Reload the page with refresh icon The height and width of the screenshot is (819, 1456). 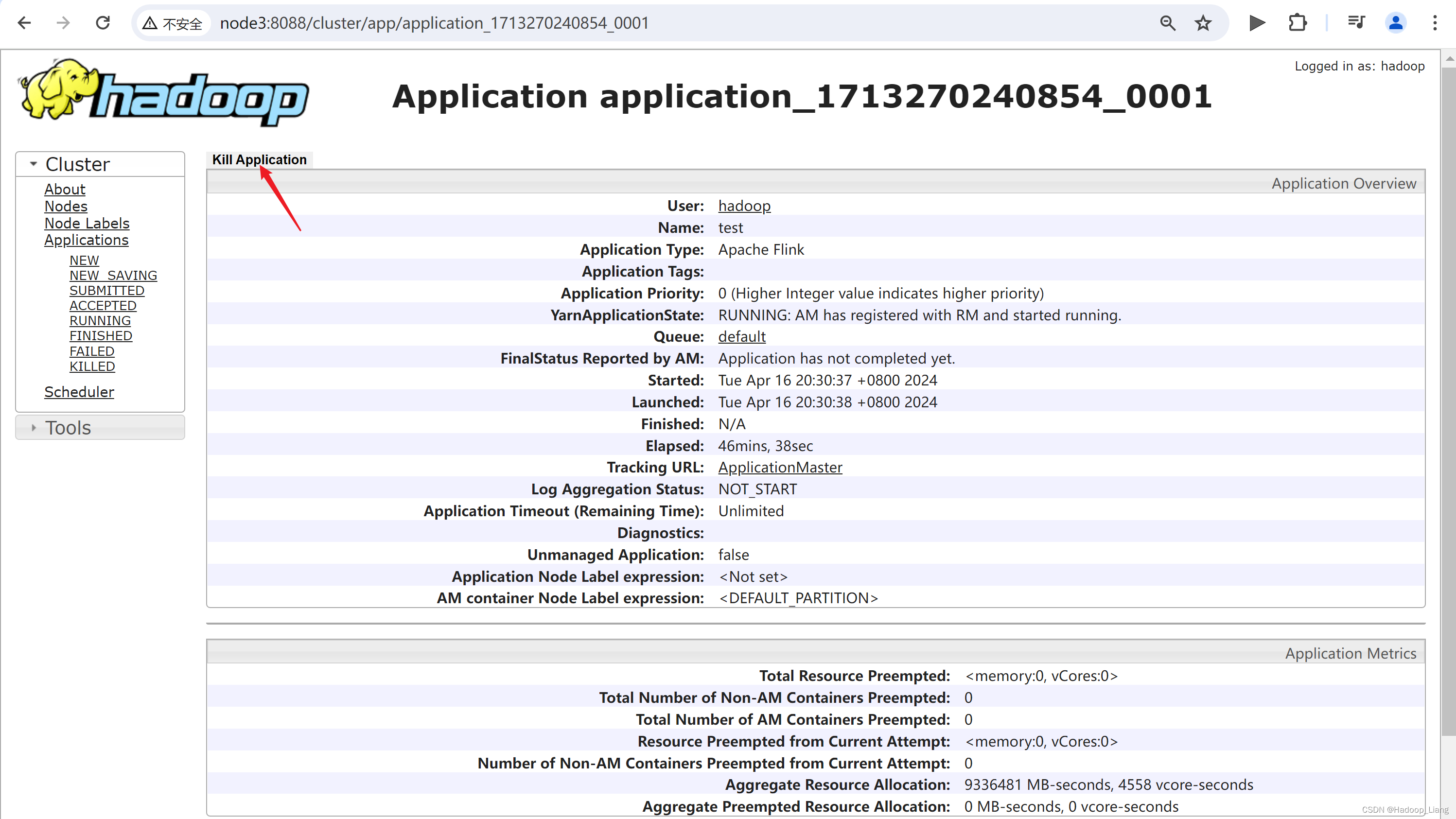[x=103, y=23]
